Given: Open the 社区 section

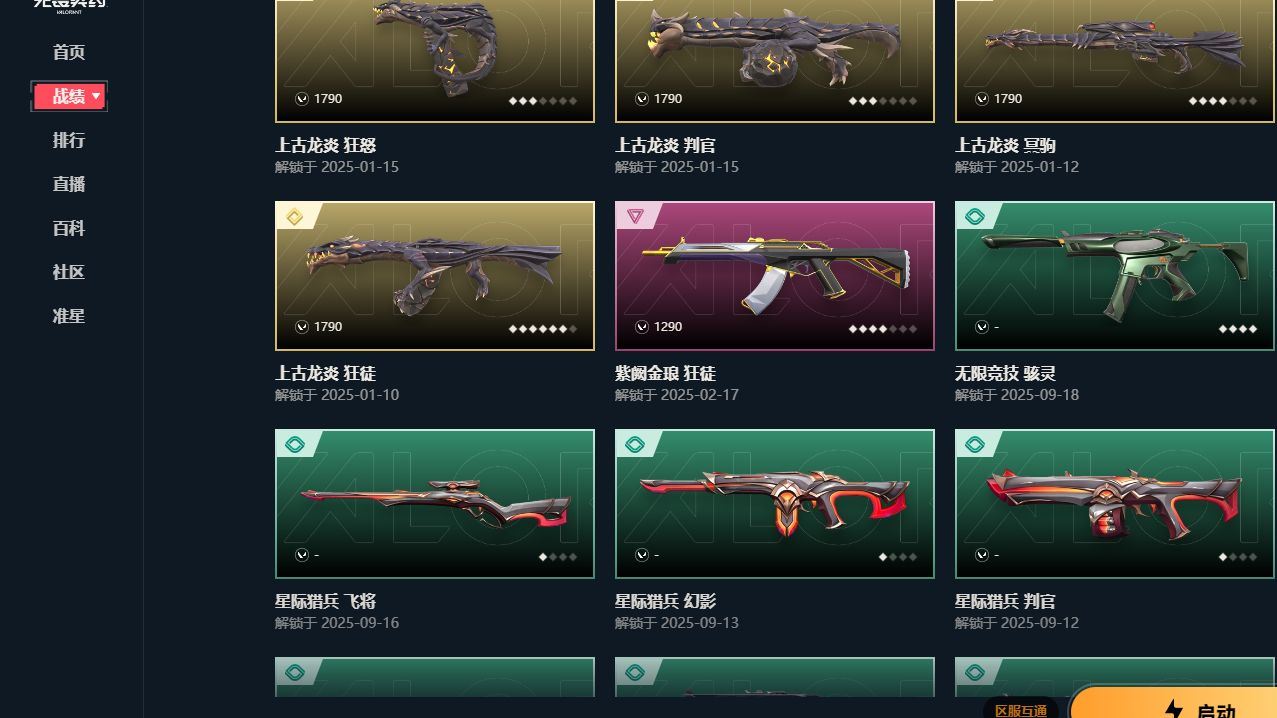Looking at the screenshot, I should pyautogui.click(x=69, y=272).
